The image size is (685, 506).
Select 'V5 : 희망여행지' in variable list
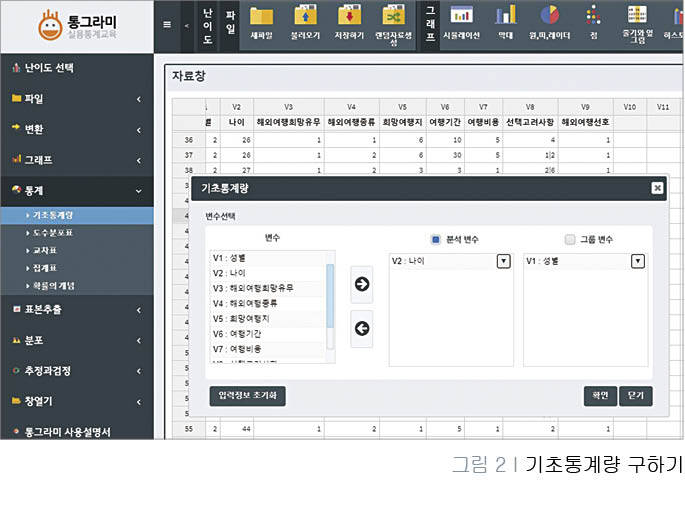point(268,319)
